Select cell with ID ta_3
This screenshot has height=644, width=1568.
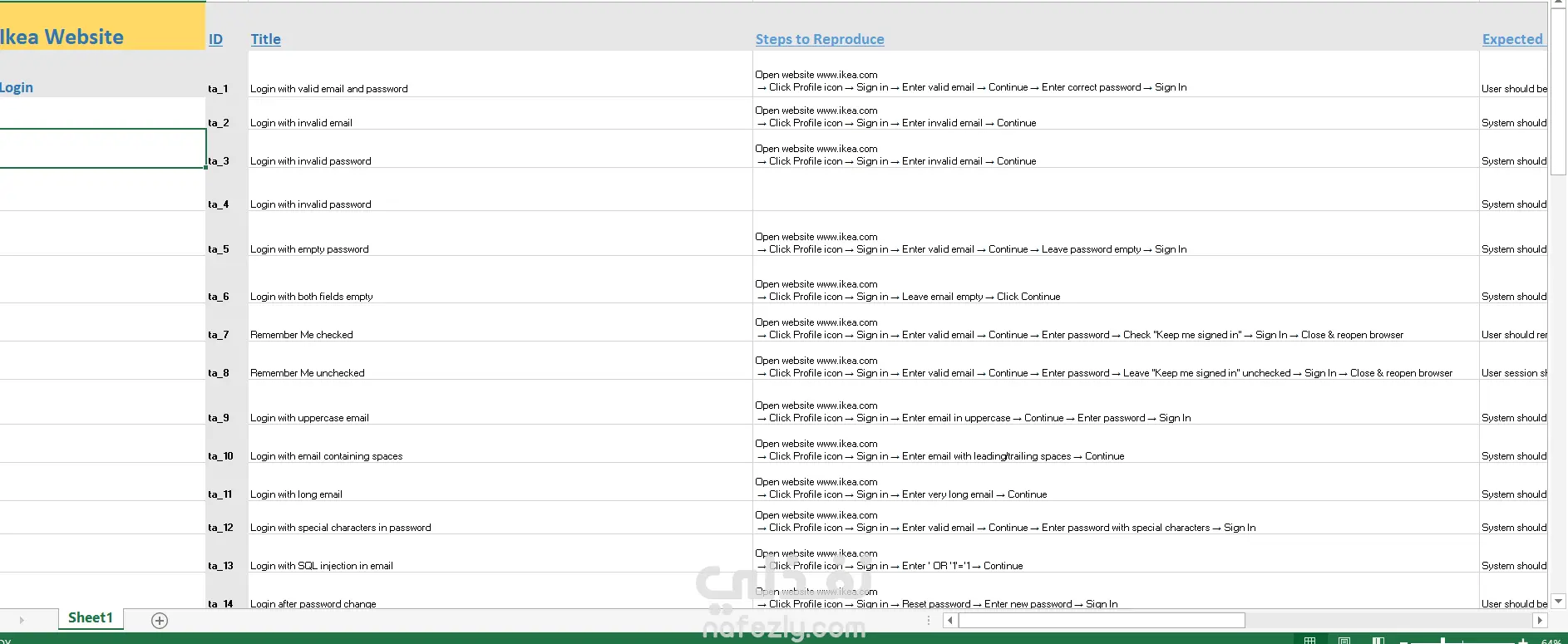[227, 149]
